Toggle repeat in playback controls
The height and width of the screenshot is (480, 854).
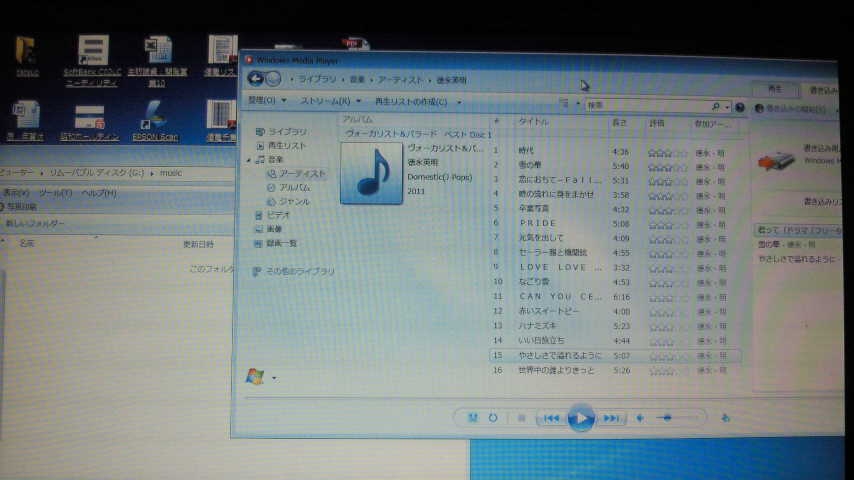click(x=493, y=418)
